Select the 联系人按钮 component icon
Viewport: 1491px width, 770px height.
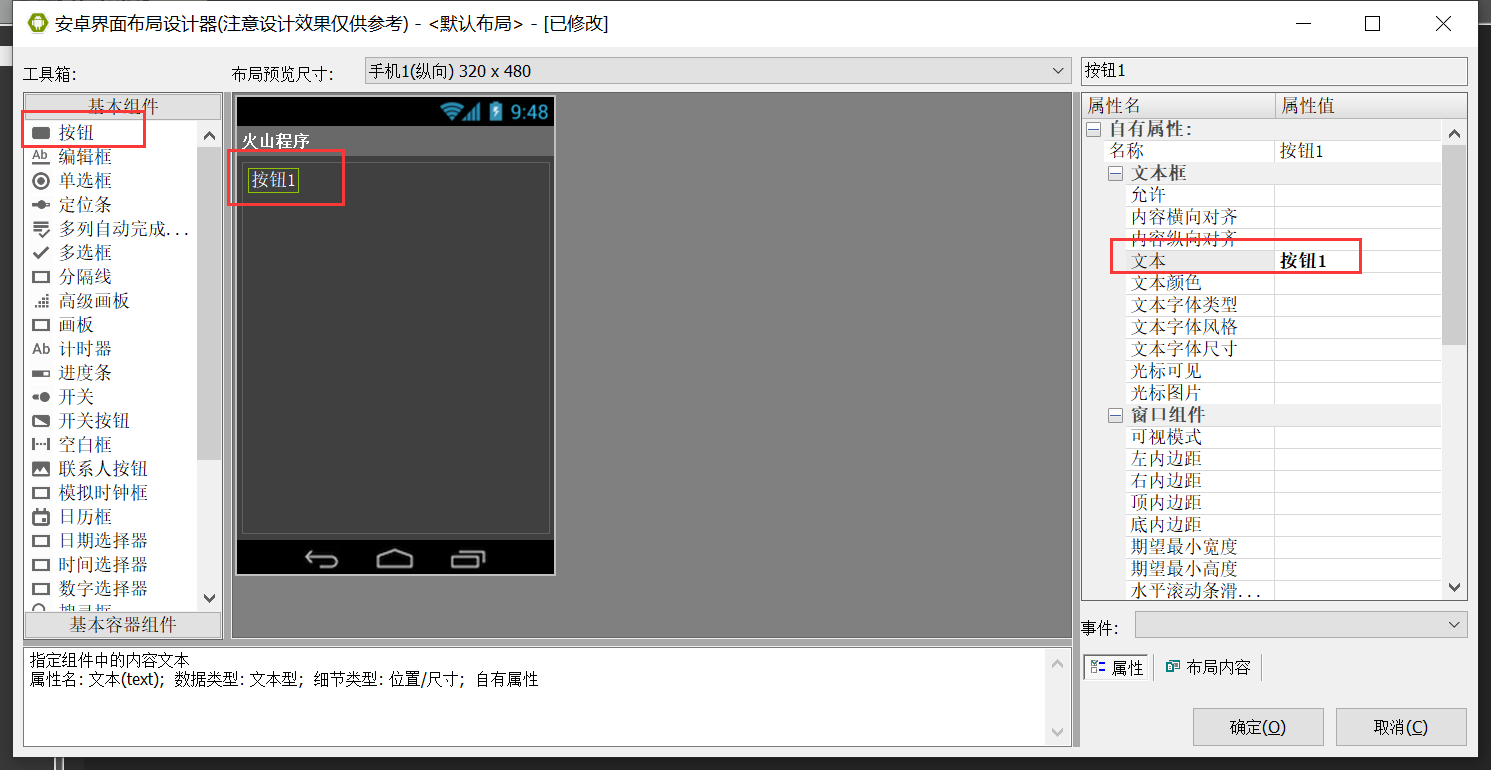pyautogui.click(x=41, y=469)
